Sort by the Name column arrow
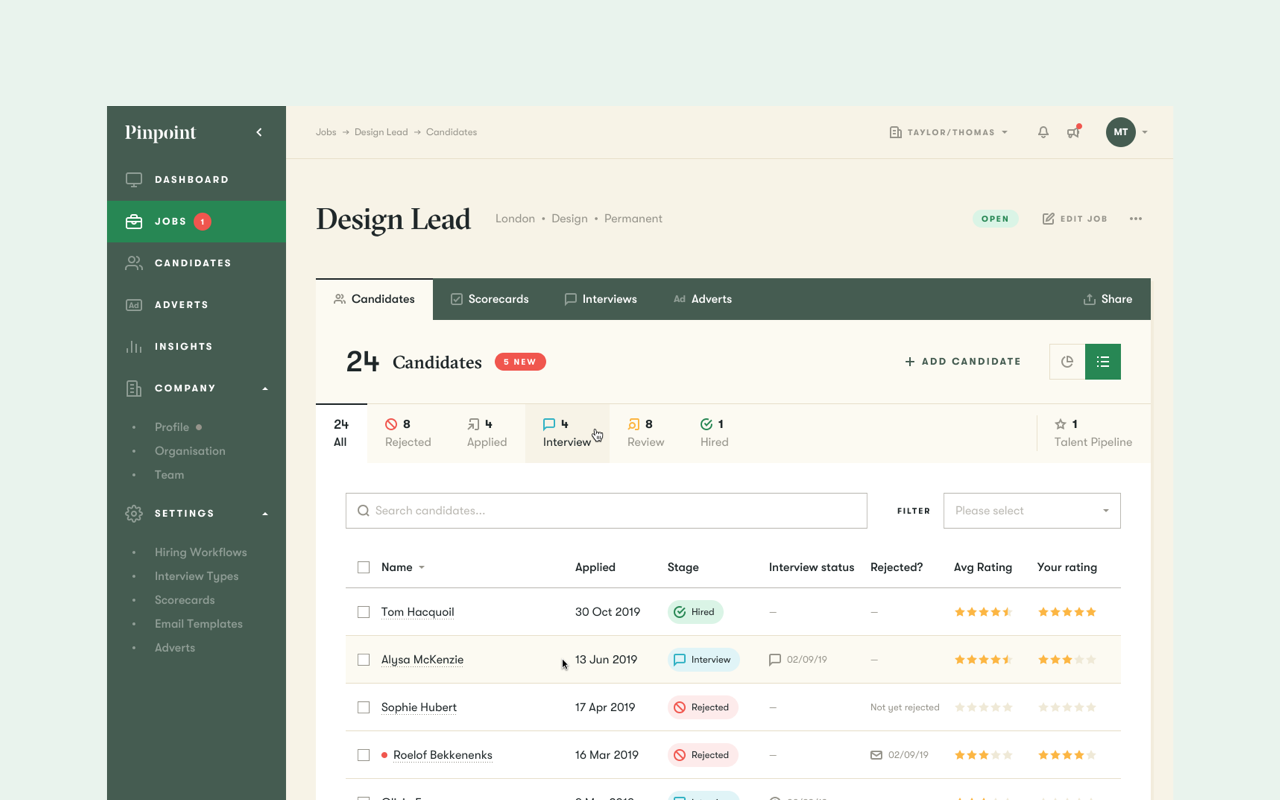Image resolution: width=1280 pixels, height=800 pixels. (422, 568)
